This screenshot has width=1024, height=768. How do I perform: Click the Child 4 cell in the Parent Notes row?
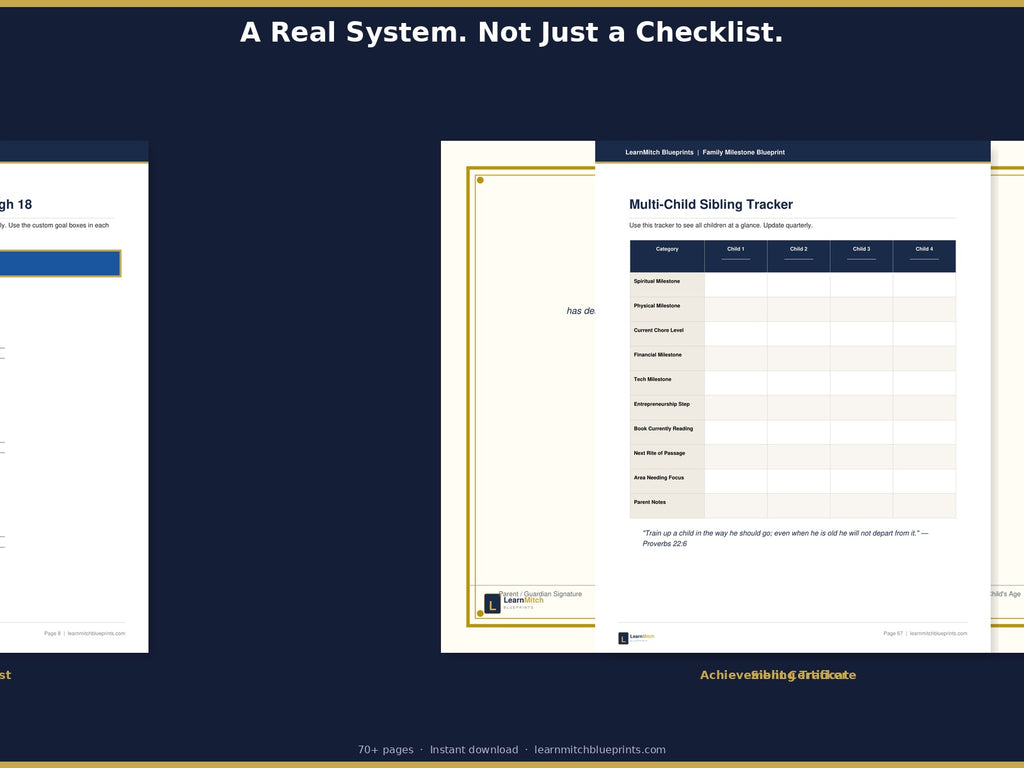pos(924,506)
